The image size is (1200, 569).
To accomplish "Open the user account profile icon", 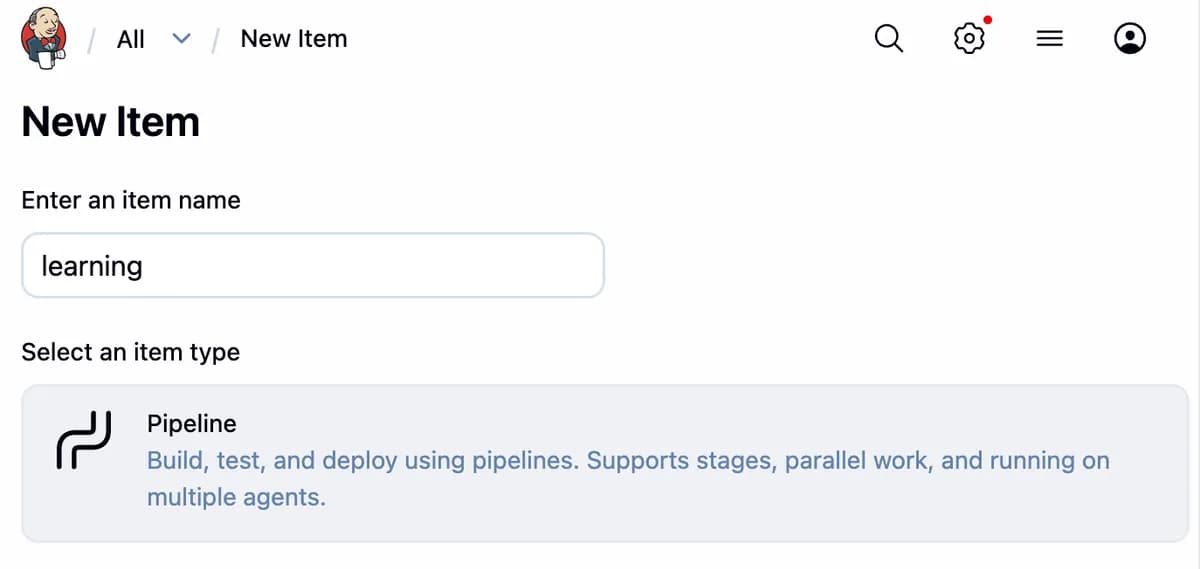I will pos(1130,39).
